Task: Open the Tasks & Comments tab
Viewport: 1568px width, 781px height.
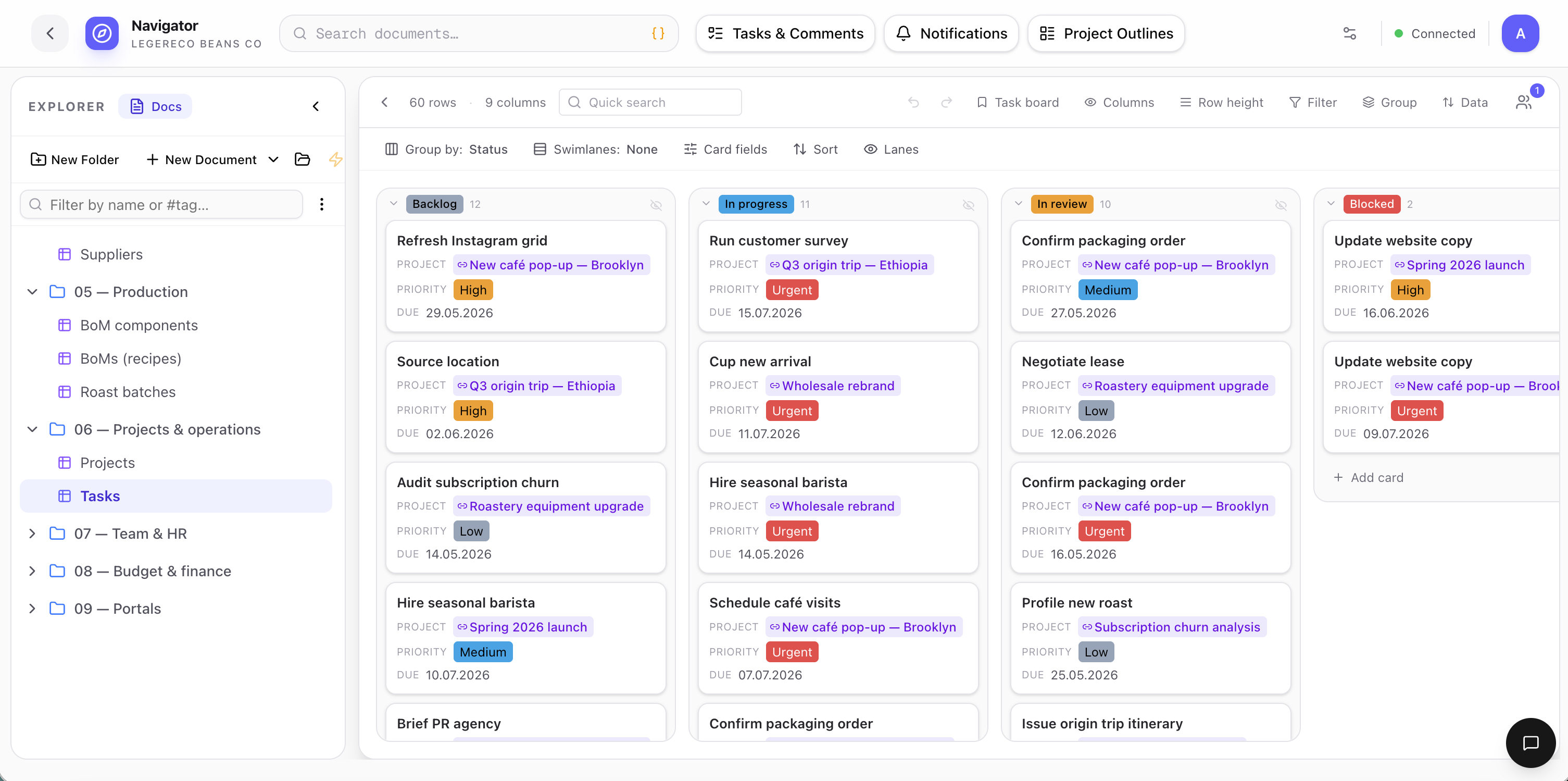Action: point(785,33)
